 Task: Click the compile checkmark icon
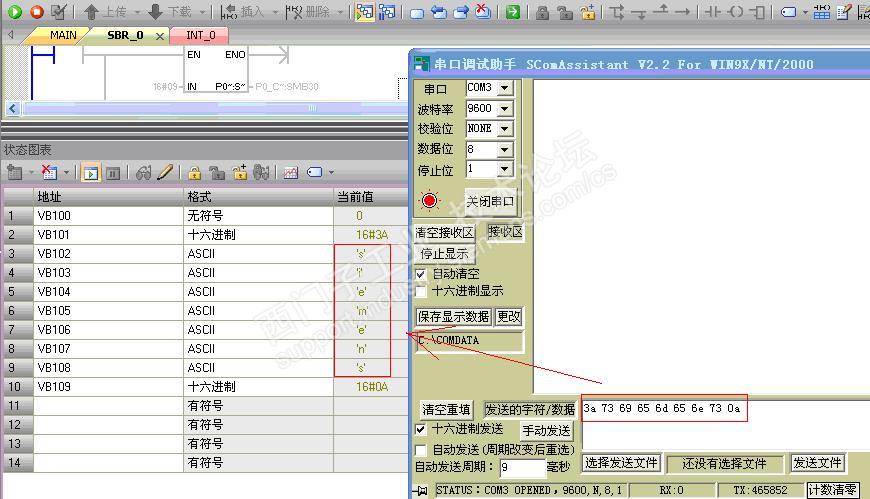tap(58, 11)
